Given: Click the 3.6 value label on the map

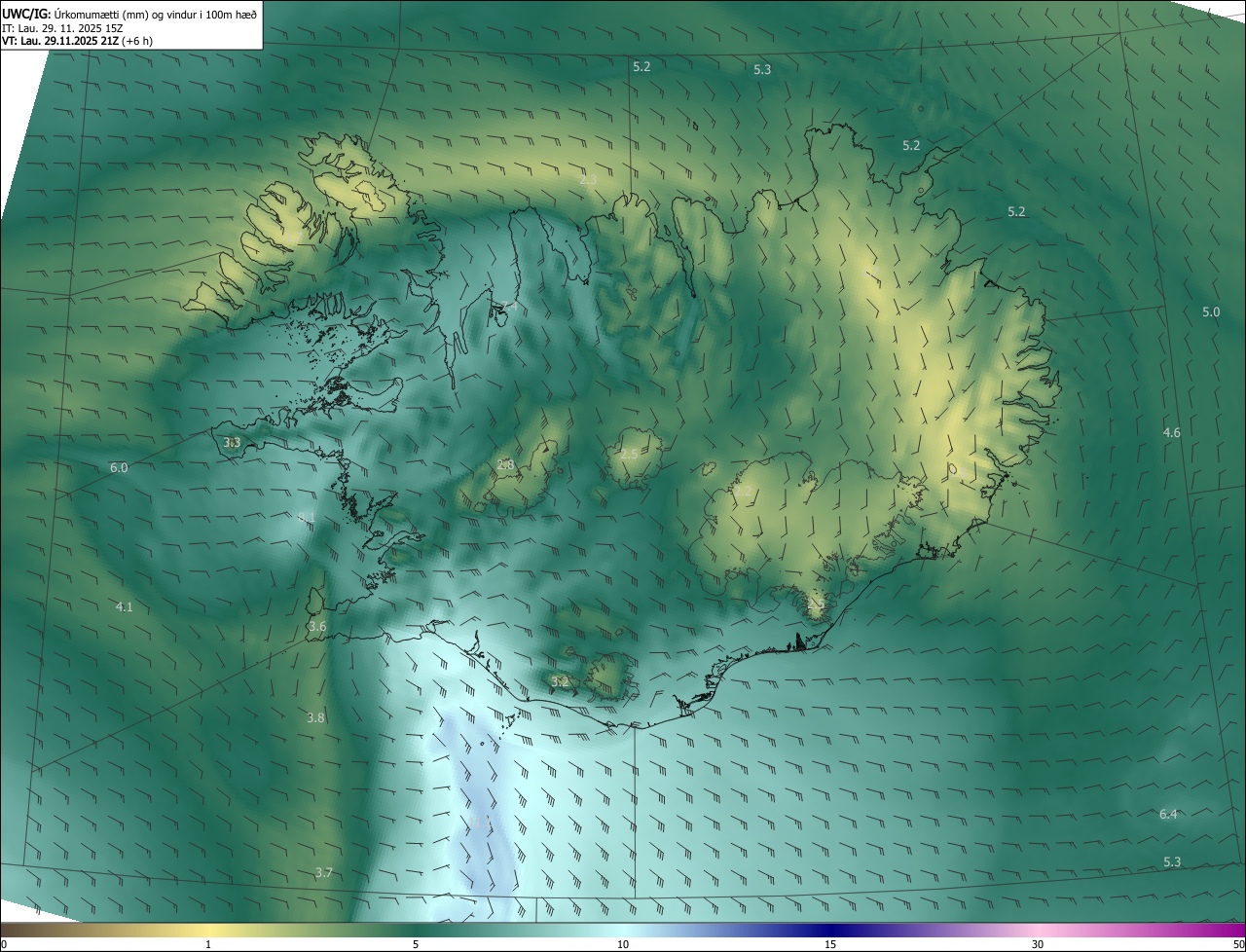Looking at the screenshot, I should [317, 626].
